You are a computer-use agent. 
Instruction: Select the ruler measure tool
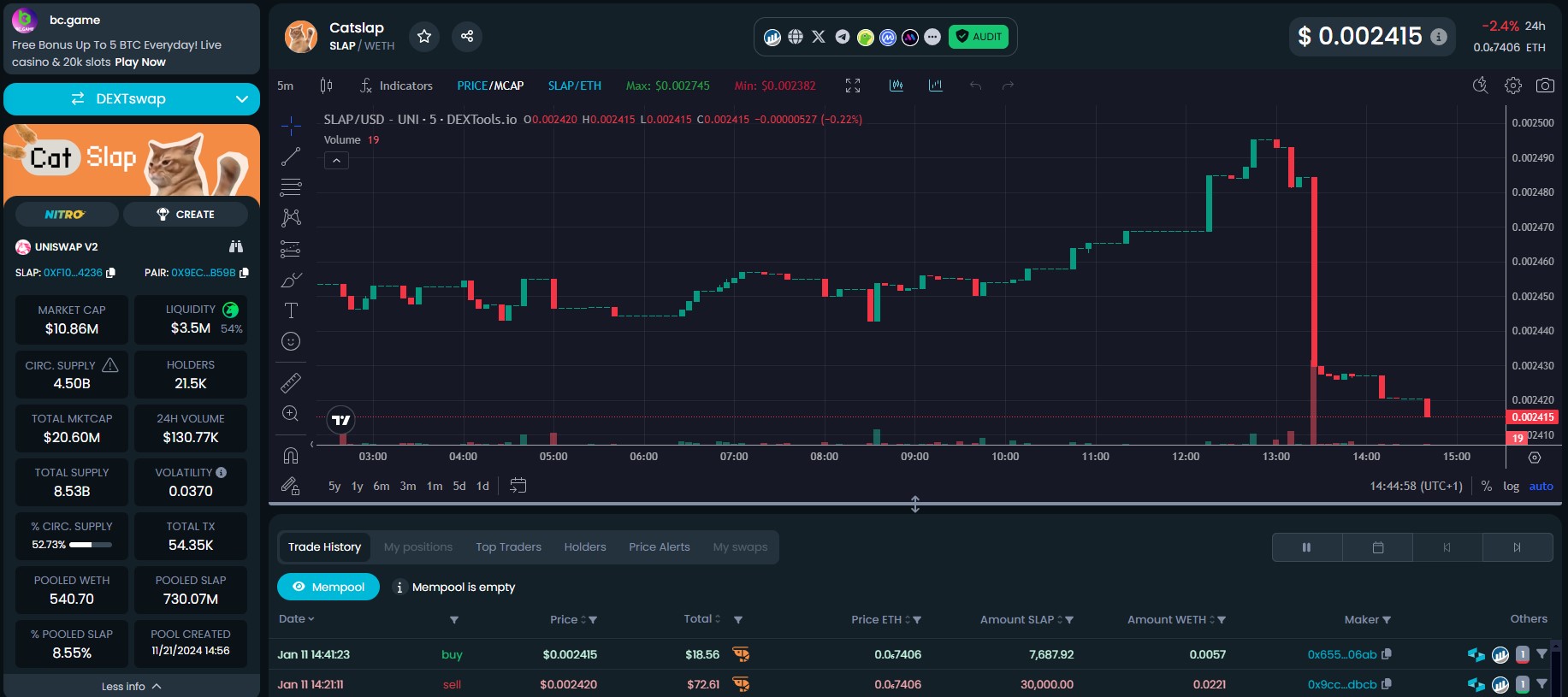click(291, 382)
